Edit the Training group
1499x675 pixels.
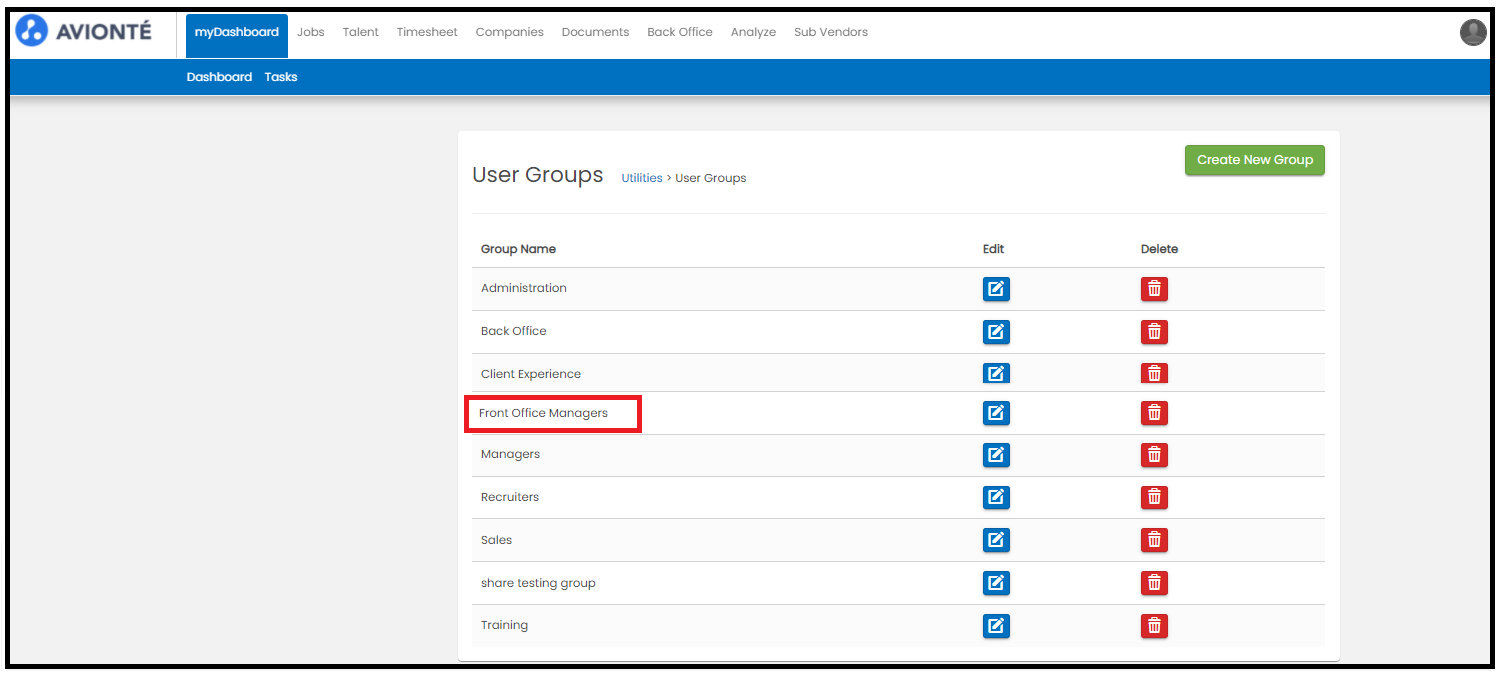995,626
